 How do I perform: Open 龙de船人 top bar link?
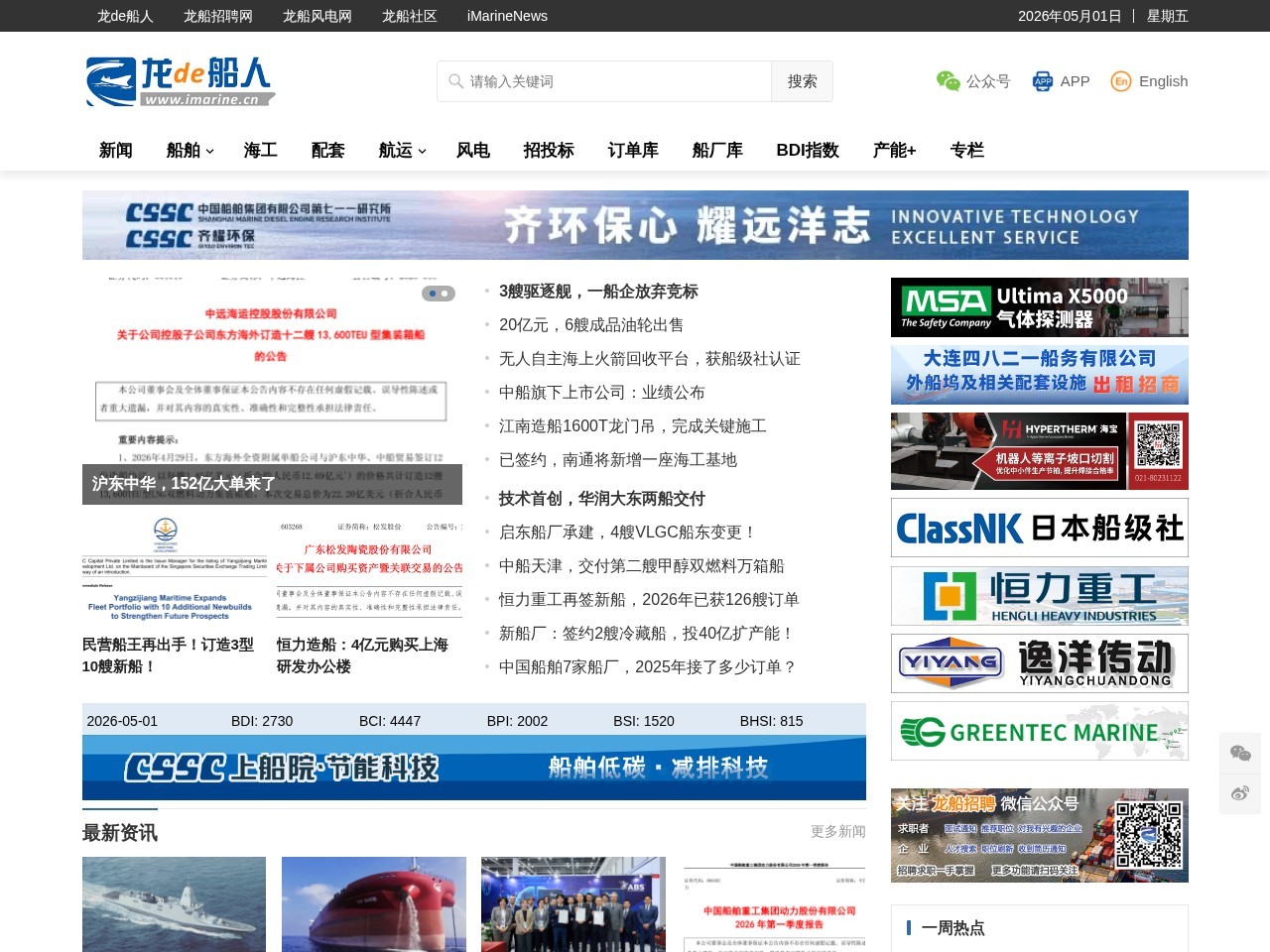click(x=125, y=16)
